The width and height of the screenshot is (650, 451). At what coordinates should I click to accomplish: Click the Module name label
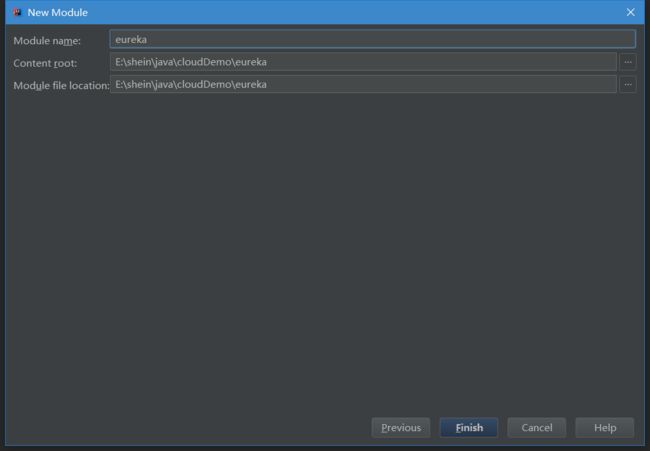point(47,41)
